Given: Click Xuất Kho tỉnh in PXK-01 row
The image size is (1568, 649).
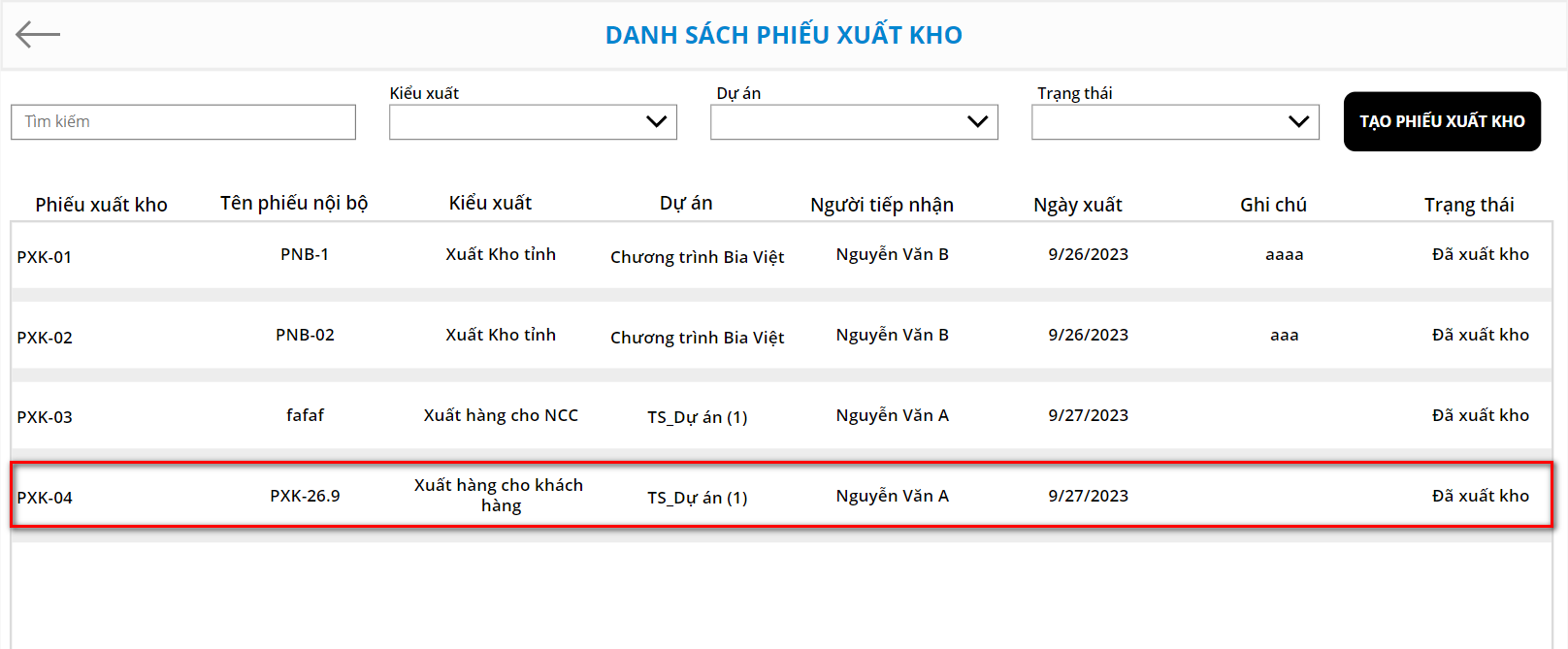Looking at the screenshot, I should point(501,254).
